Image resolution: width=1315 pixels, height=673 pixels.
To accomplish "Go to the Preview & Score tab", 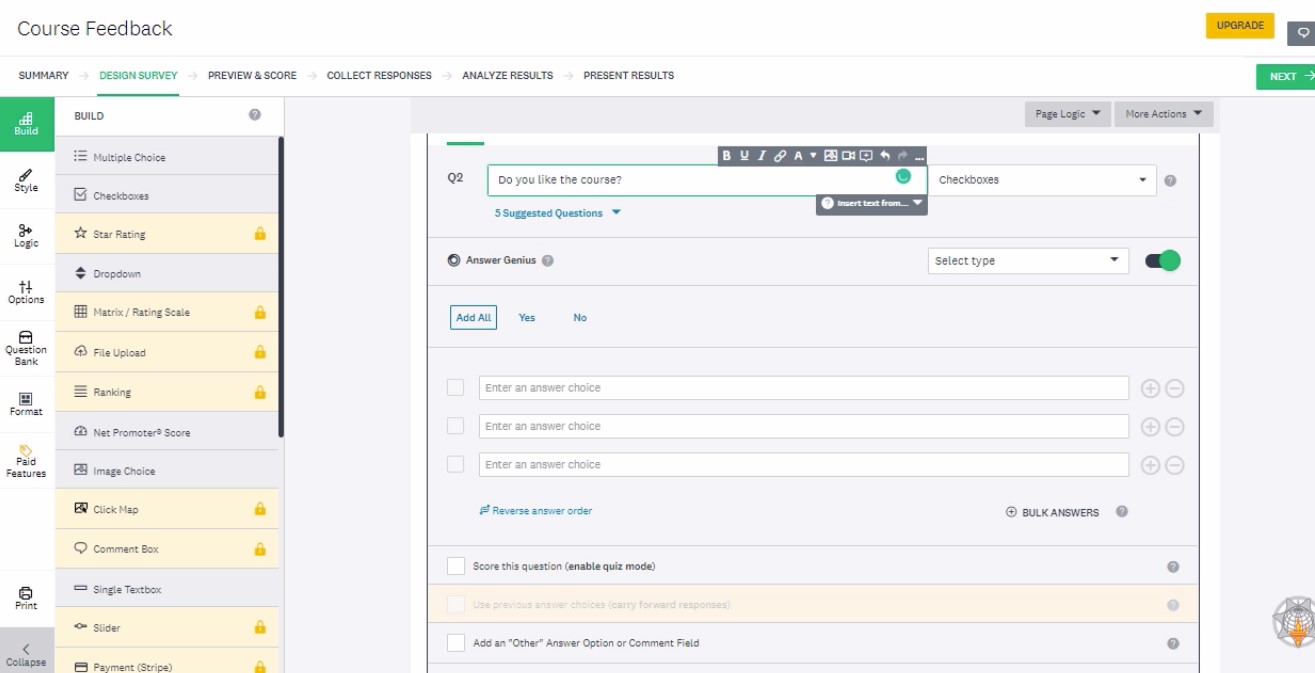I will pos(252,76).
